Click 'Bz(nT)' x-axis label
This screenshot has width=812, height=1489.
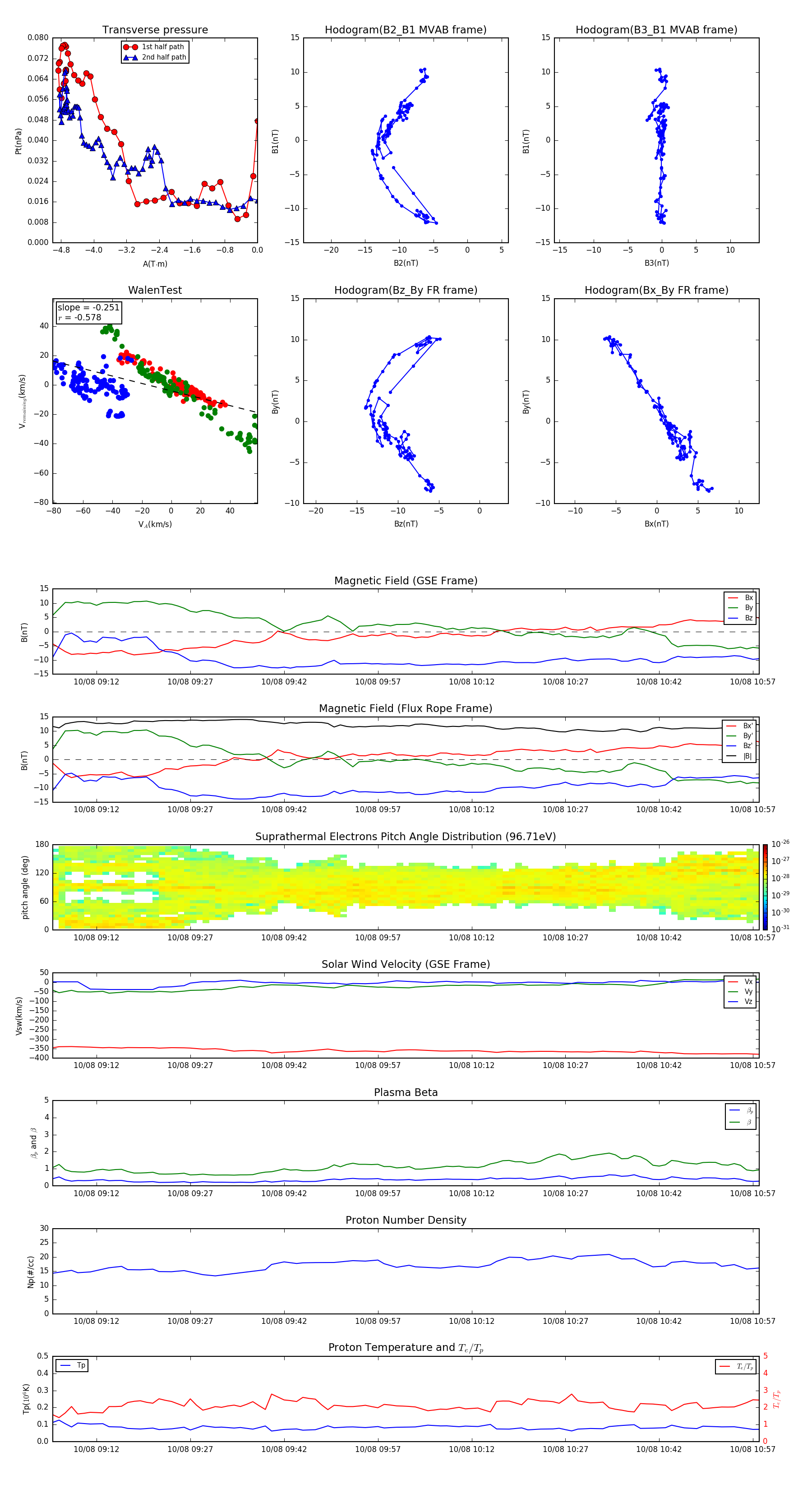click(x=406, y=524)
